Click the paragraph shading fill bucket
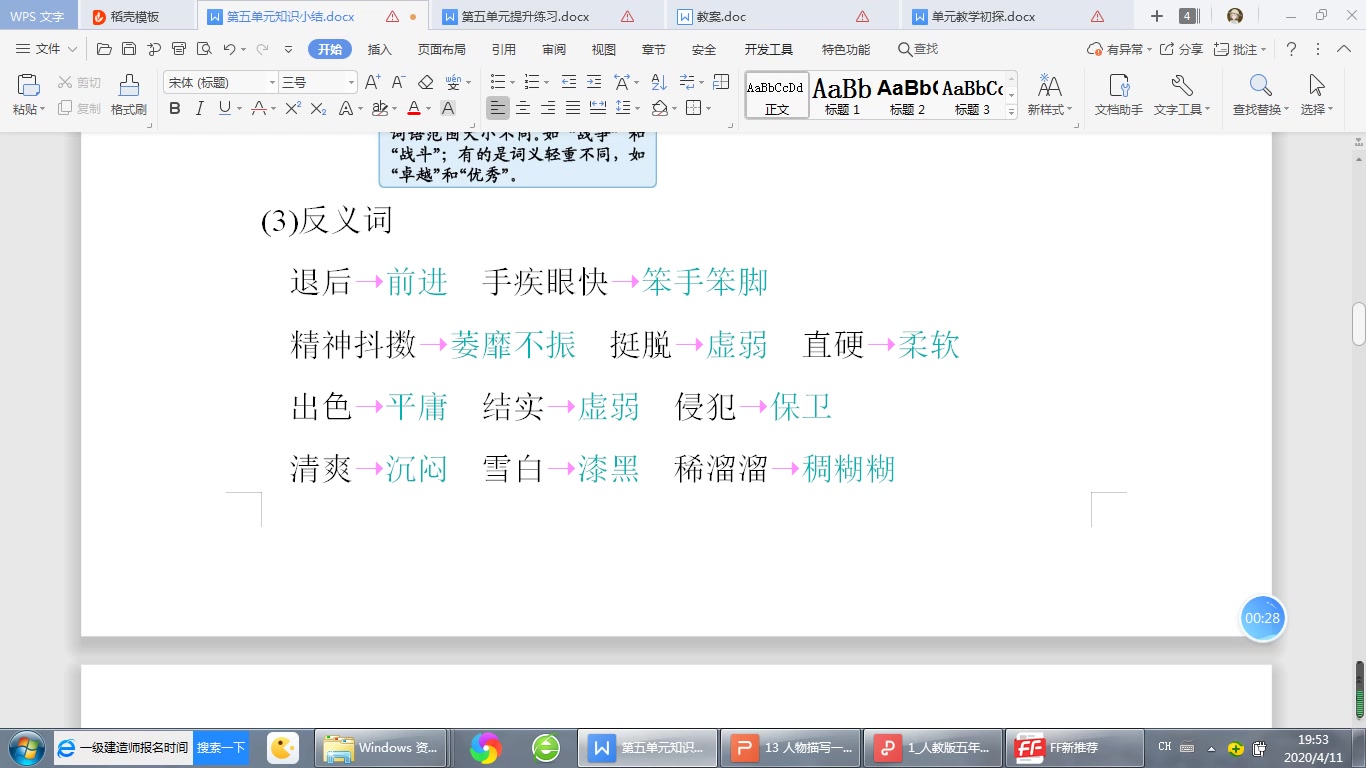1366x768 pixels. pos(660,108)
